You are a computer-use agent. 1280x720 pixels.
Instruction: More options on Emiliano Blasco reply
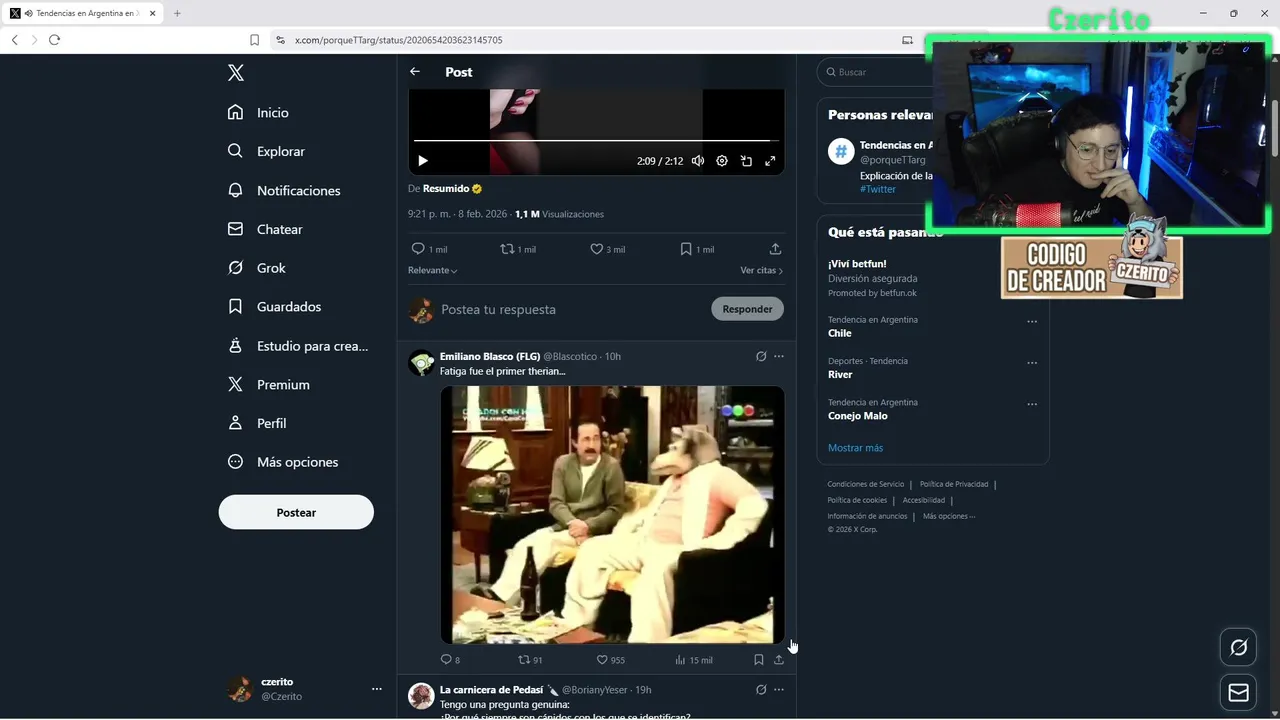779,356
